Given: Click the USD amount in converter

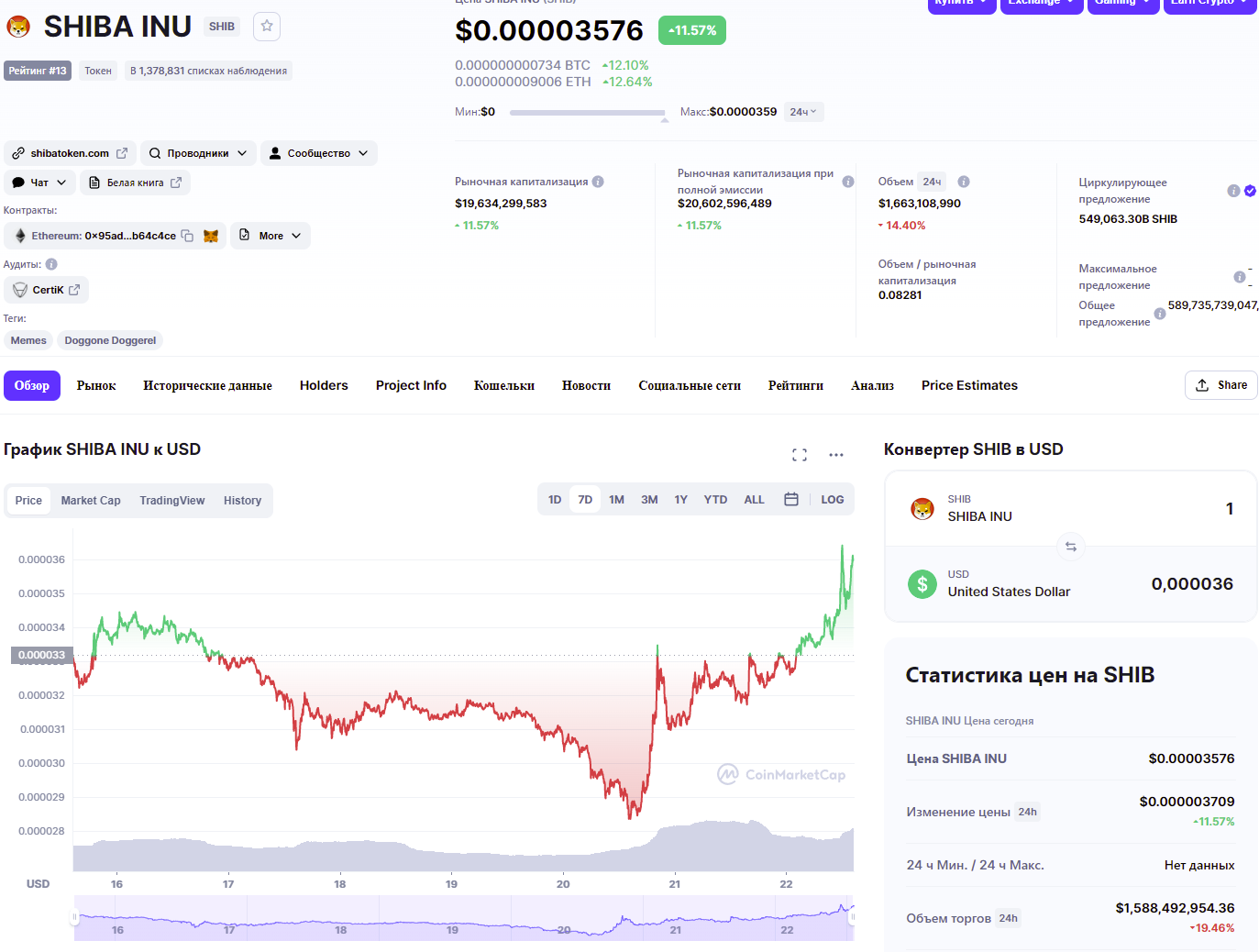Looking at the screenshot, I should [x=1192, y=584].
